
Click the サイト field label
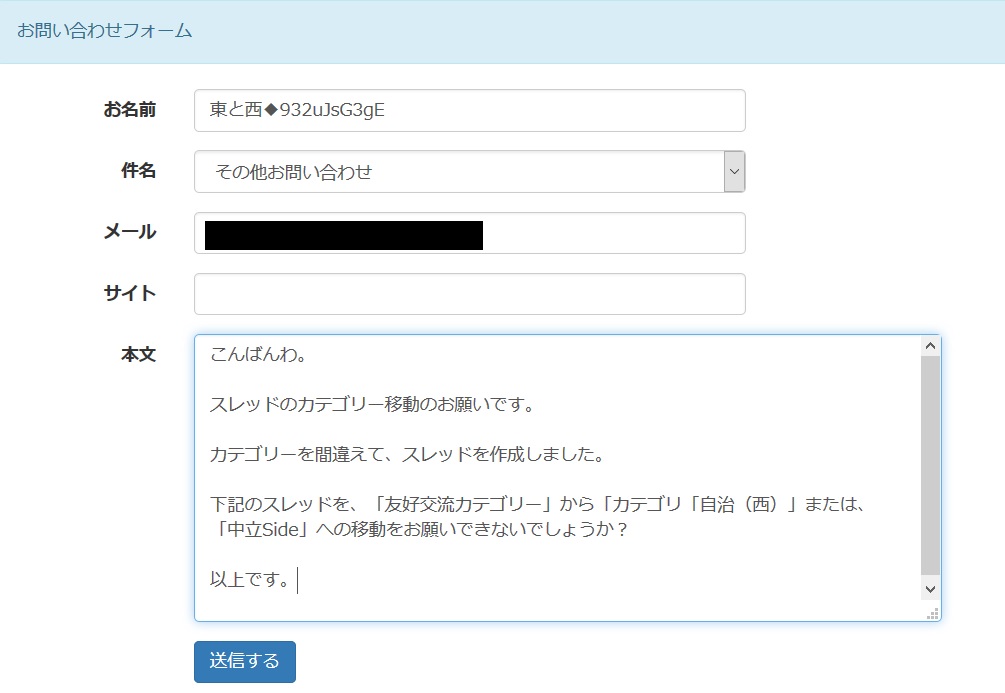129,293
